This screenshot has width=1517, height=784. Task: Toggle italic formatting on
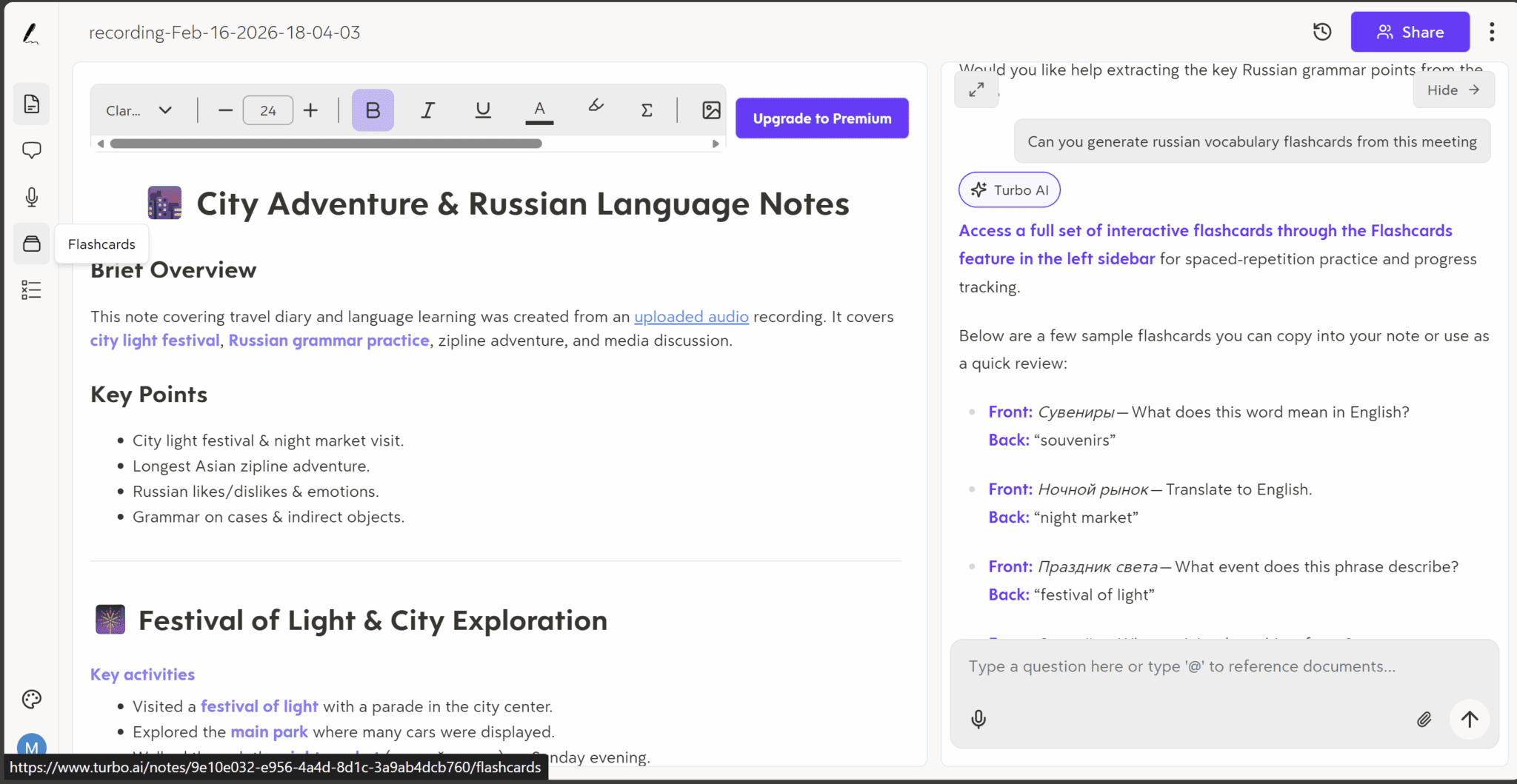click(427, 110)
